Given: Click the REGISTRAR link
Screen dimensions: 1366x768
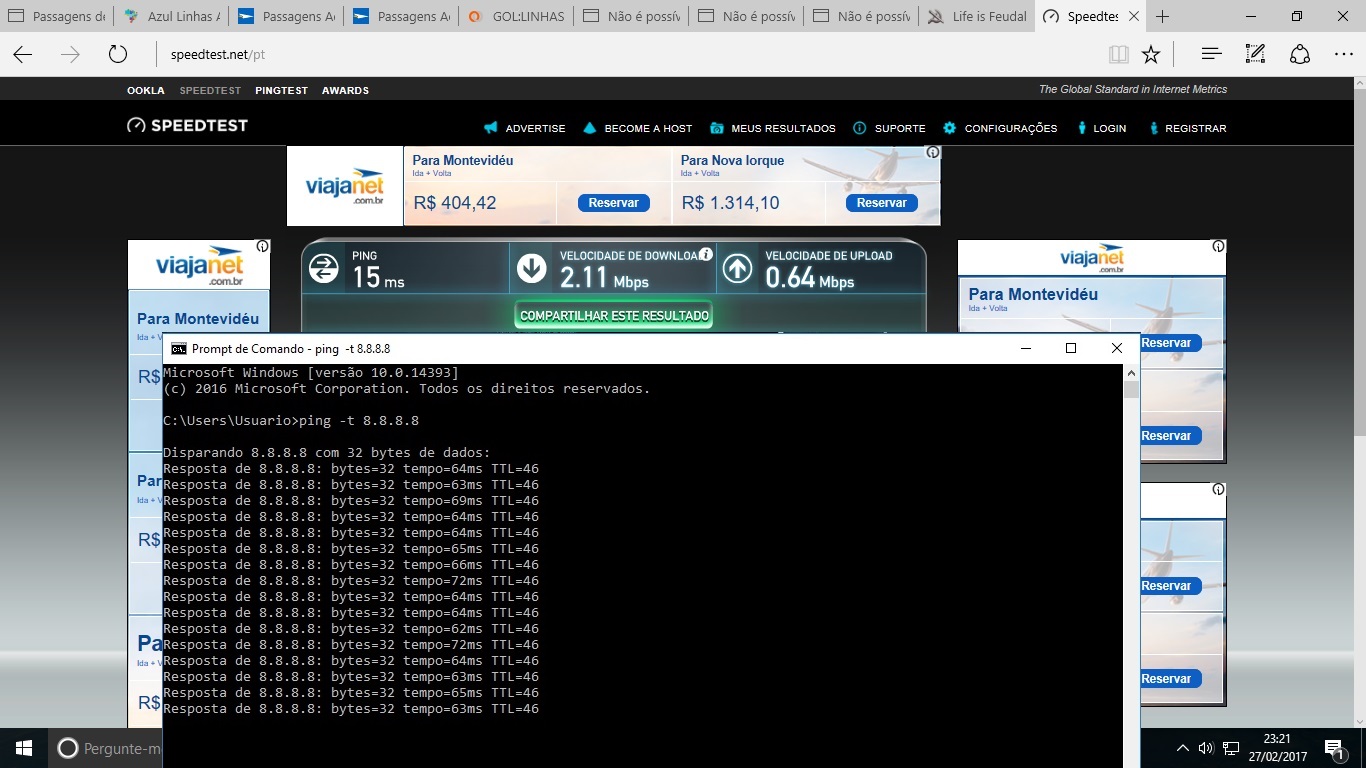Looking at the screenshot, I should coord(1186,128).
